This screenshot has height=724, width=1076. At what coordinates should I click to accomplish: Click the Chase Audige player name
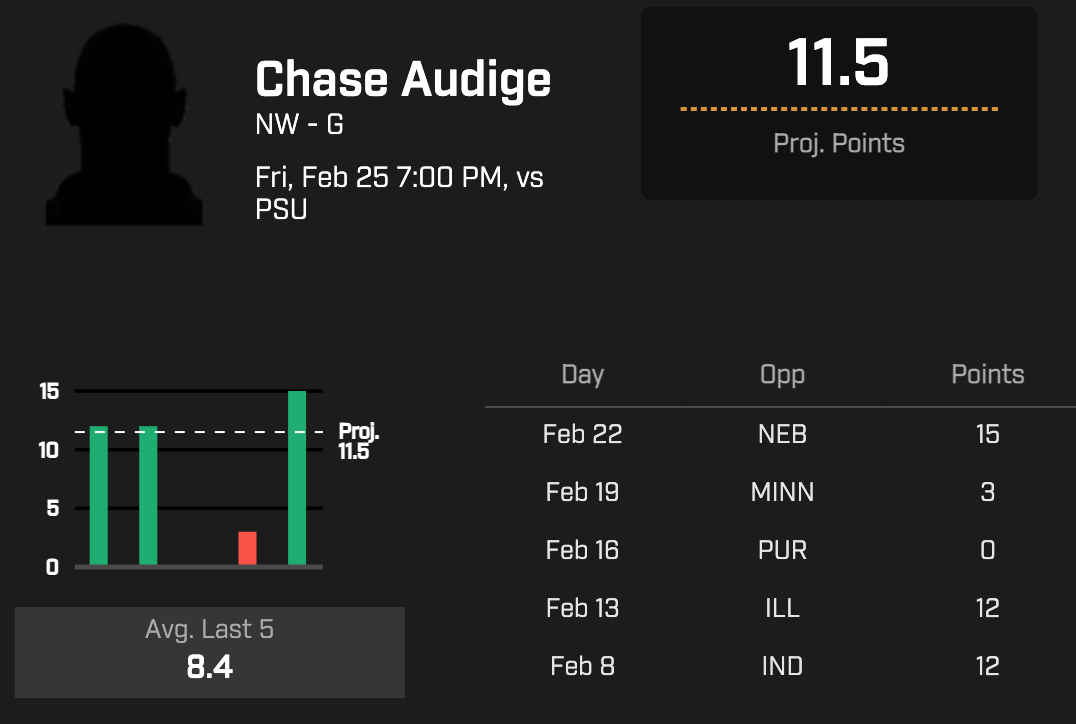(x=402, y=79)
